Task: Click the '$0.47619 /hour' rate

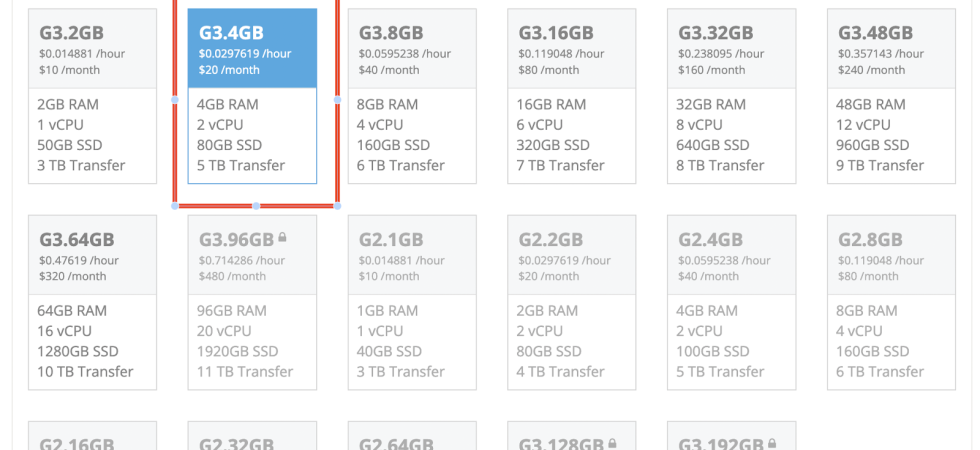Action: [79, 260]
